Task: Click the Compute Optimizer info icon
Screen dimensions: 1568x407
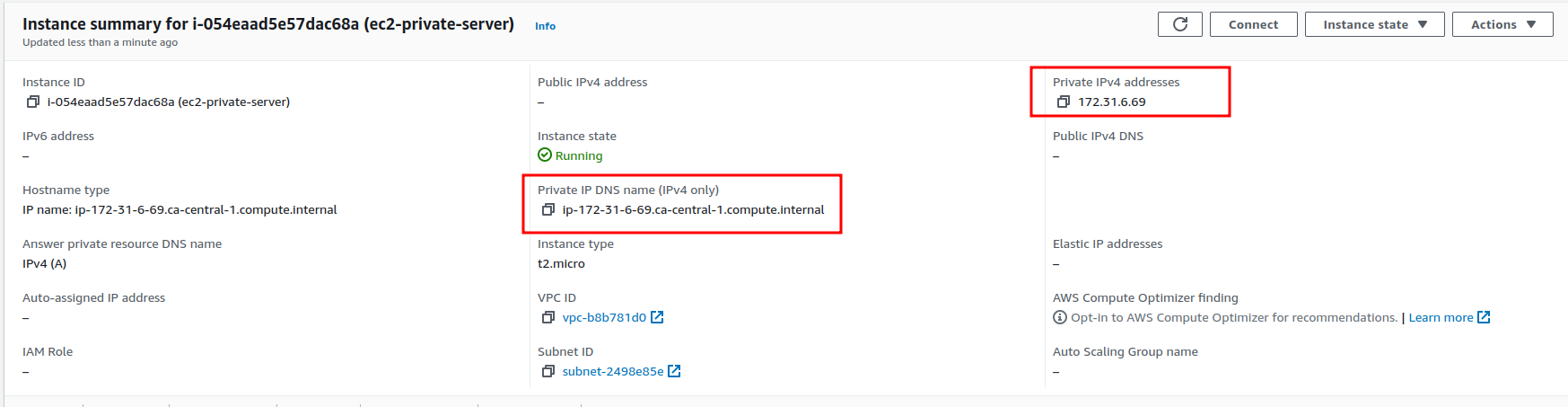Action: coord(1060,317)
